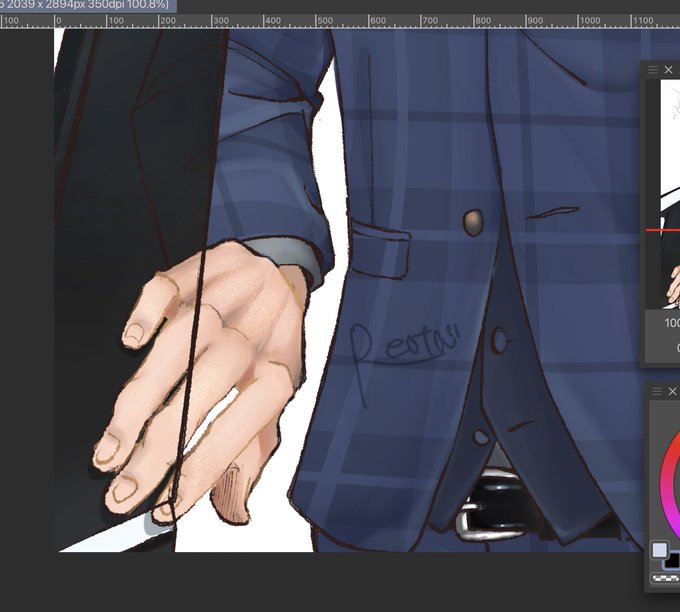Select the black sub color swatch

673,560
